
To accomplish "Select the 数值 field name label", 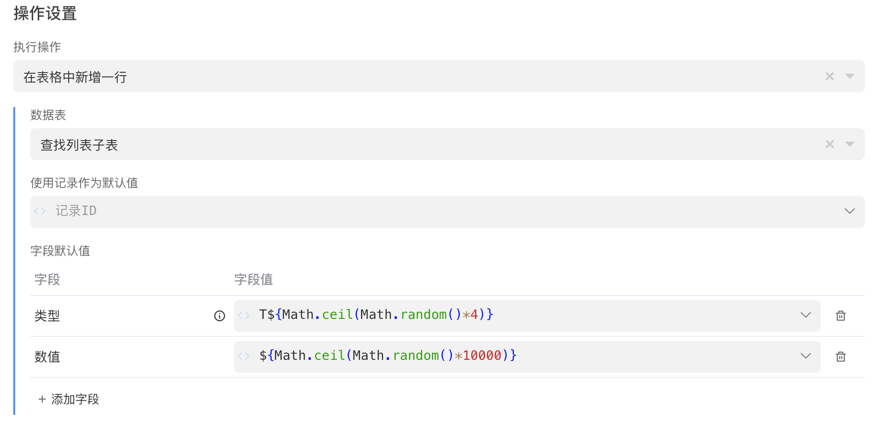I will [47, 357].
